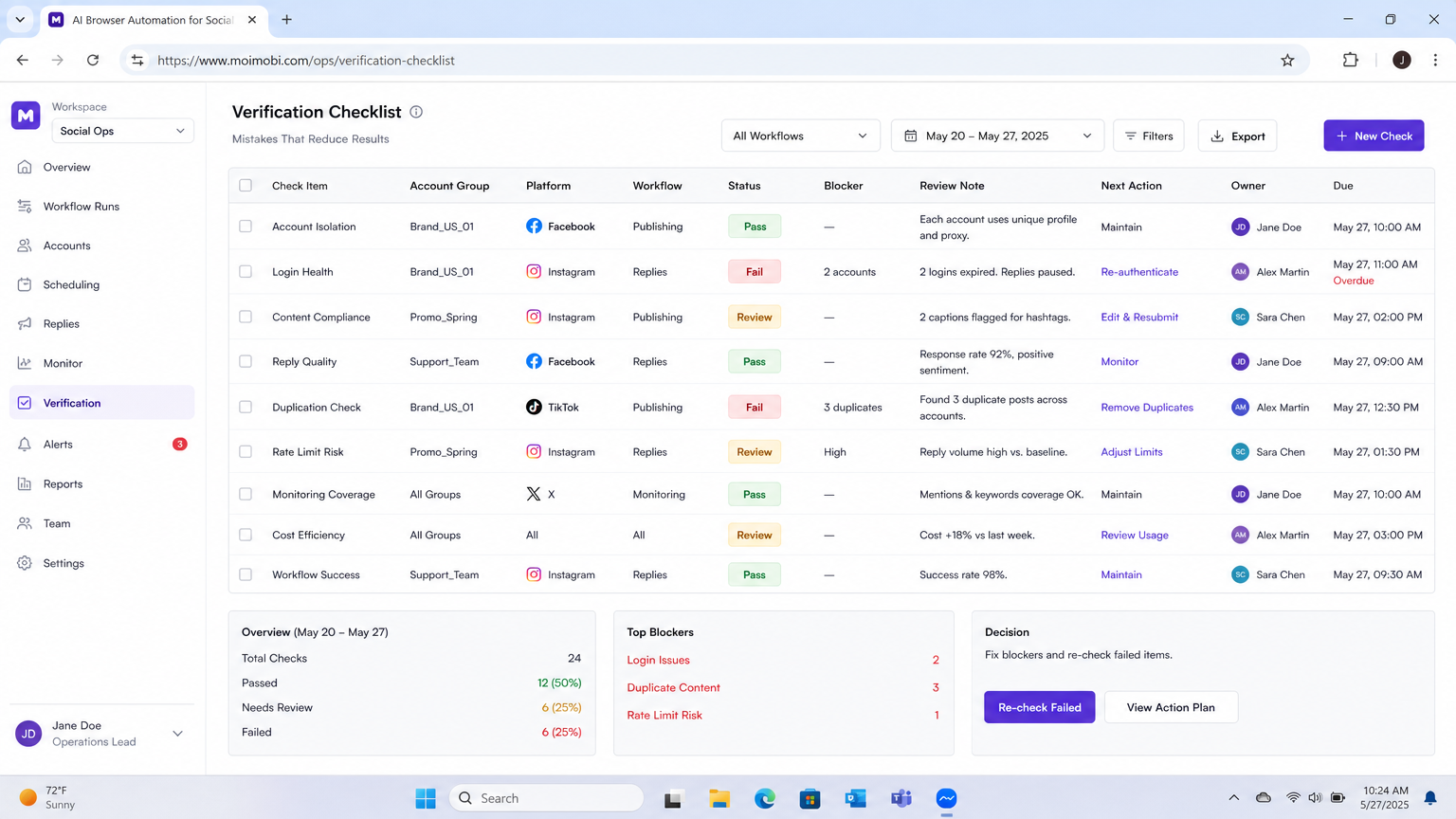Click the TikTok icon in Duplication Check row

(x=534, y=407)
